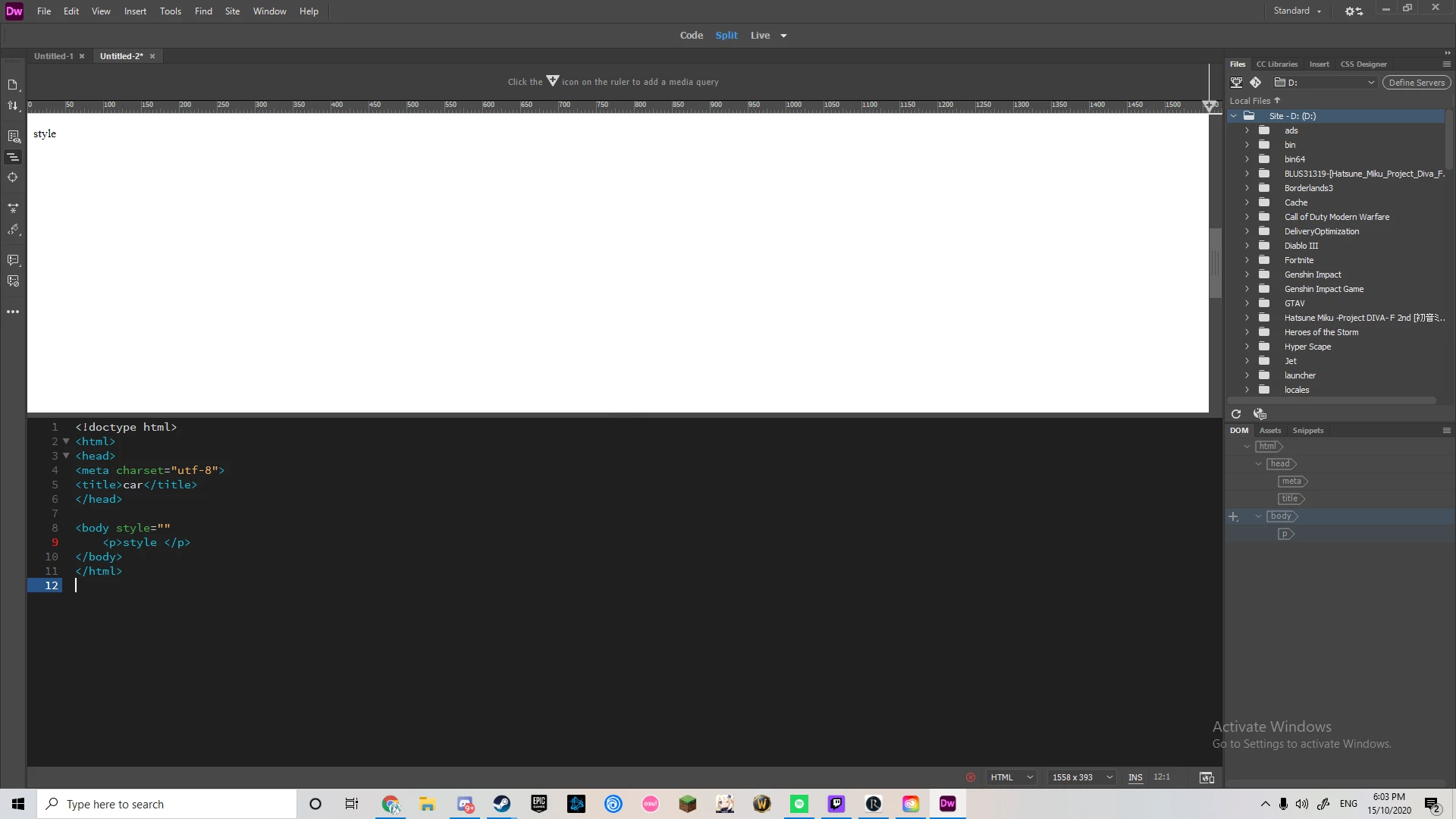Click the Git view diamond icon
Screen dimensions: 1456x819
point(1256,83)
